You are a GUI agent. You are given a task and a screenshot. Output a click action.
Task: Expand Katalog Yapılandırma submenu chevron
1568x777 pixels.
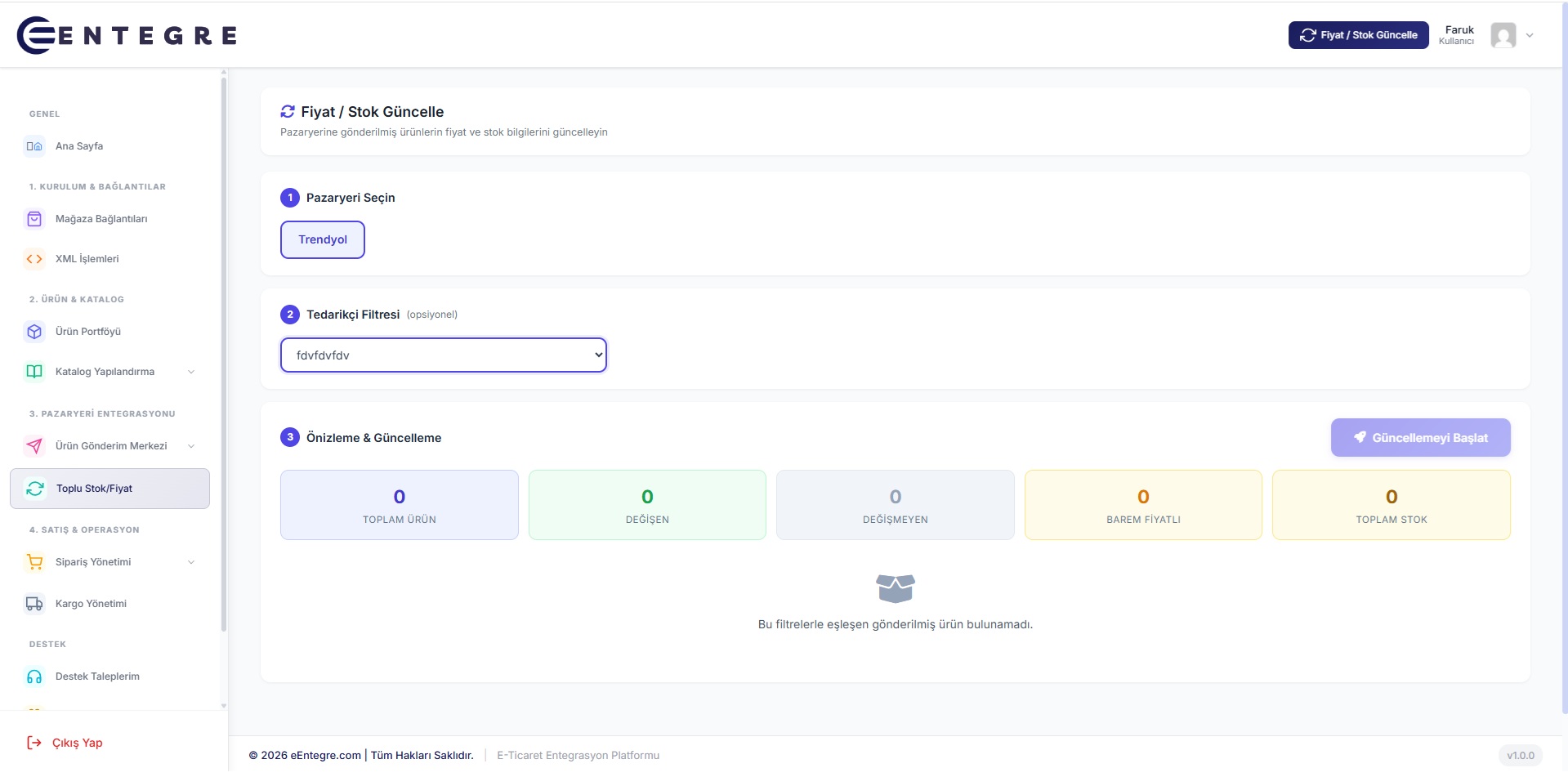[191, 372]
